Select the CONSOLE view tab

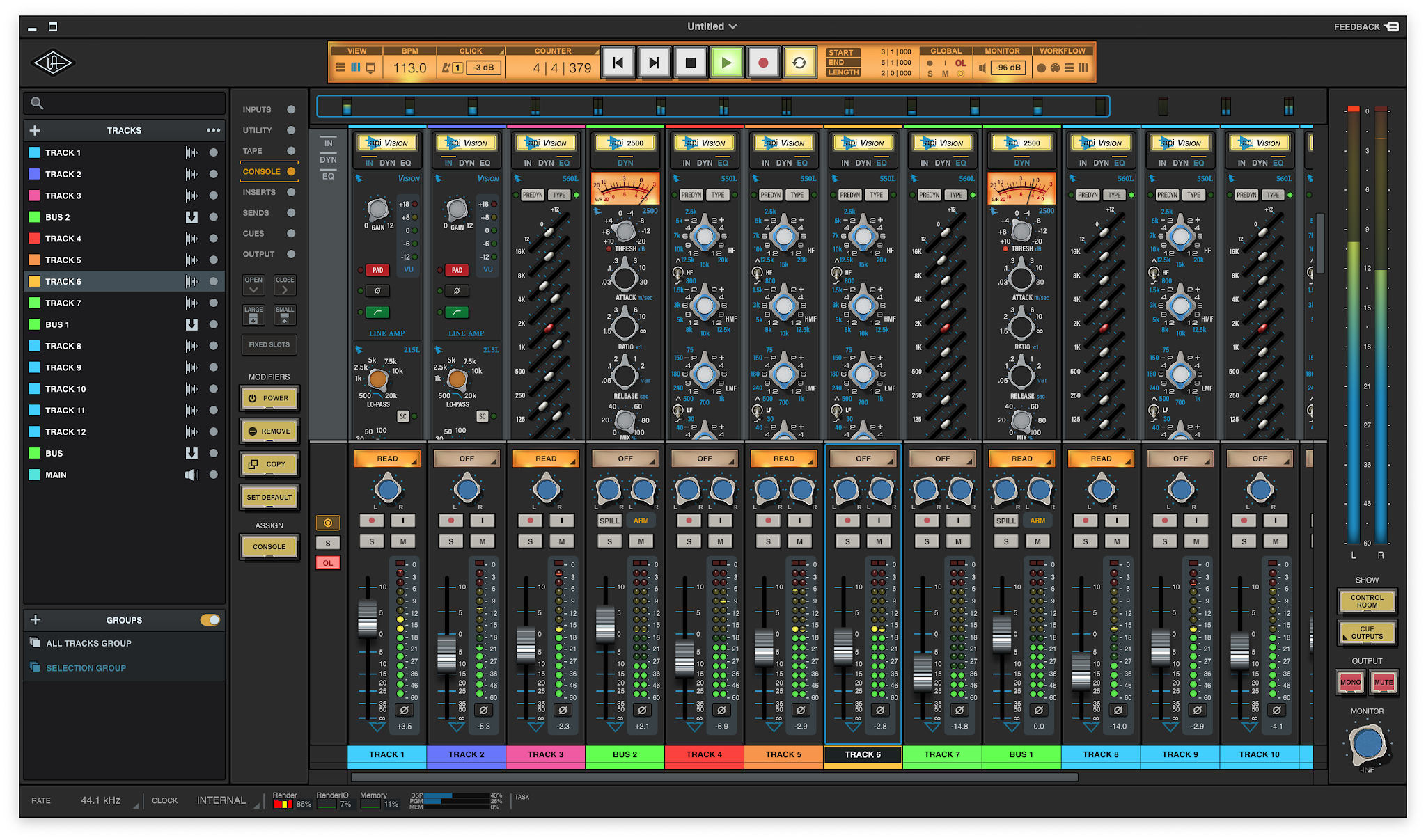pos(268,171)
